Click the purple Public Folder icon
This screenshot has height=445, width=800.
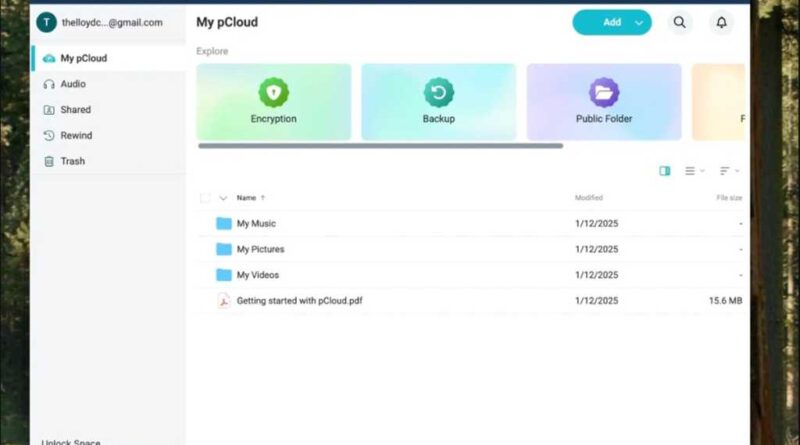click(604, 92)
